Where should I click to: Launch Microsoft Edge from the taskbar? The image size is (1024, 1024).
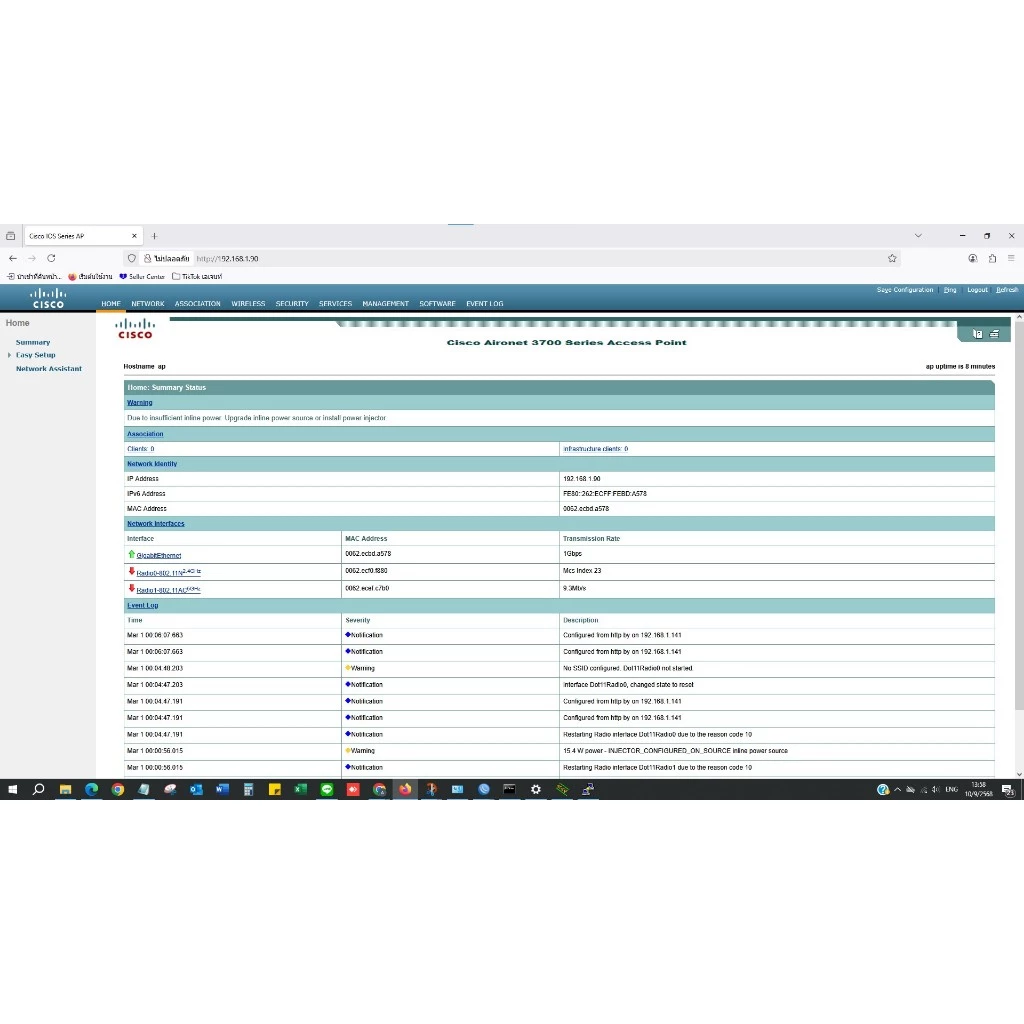click(x=91, y=790)
